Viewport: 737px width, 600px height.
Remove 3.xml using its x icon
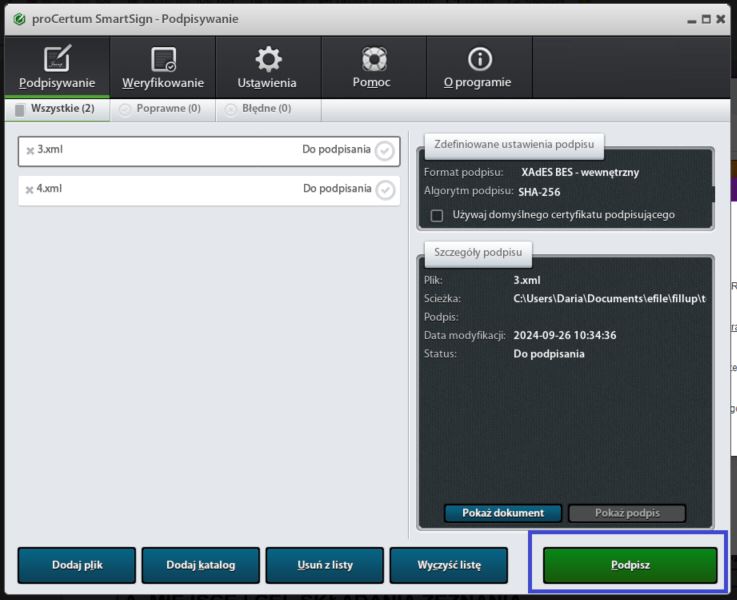point(30,150)
